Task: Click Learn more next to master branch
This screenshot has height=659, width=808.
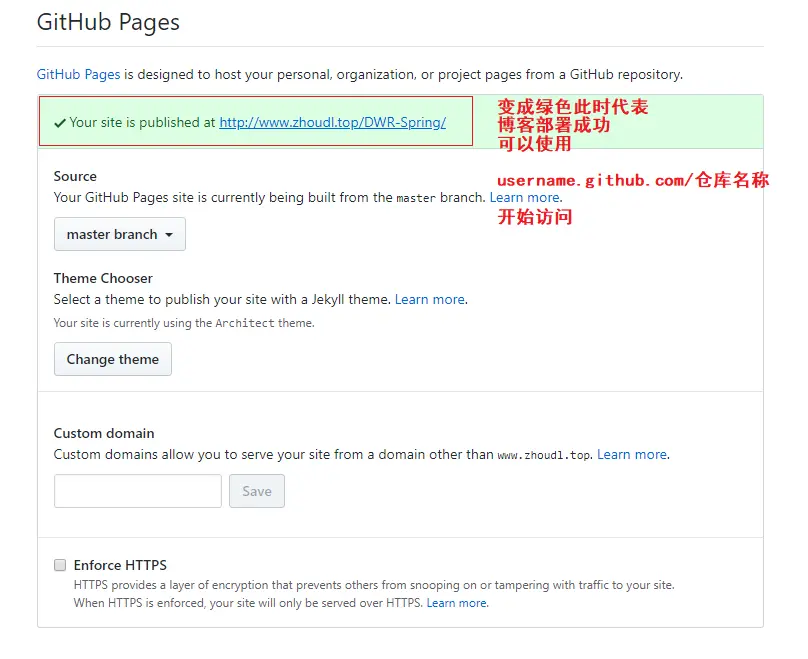Action: point(525,197)
